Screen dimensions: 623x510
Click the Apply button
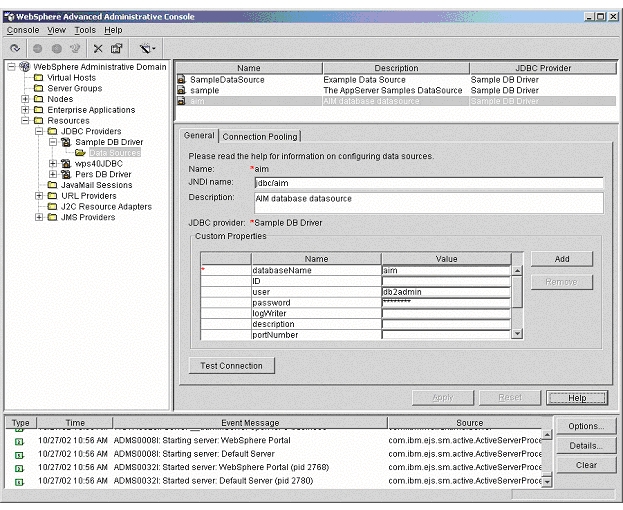pyautogui.click(x=443, y=398)
